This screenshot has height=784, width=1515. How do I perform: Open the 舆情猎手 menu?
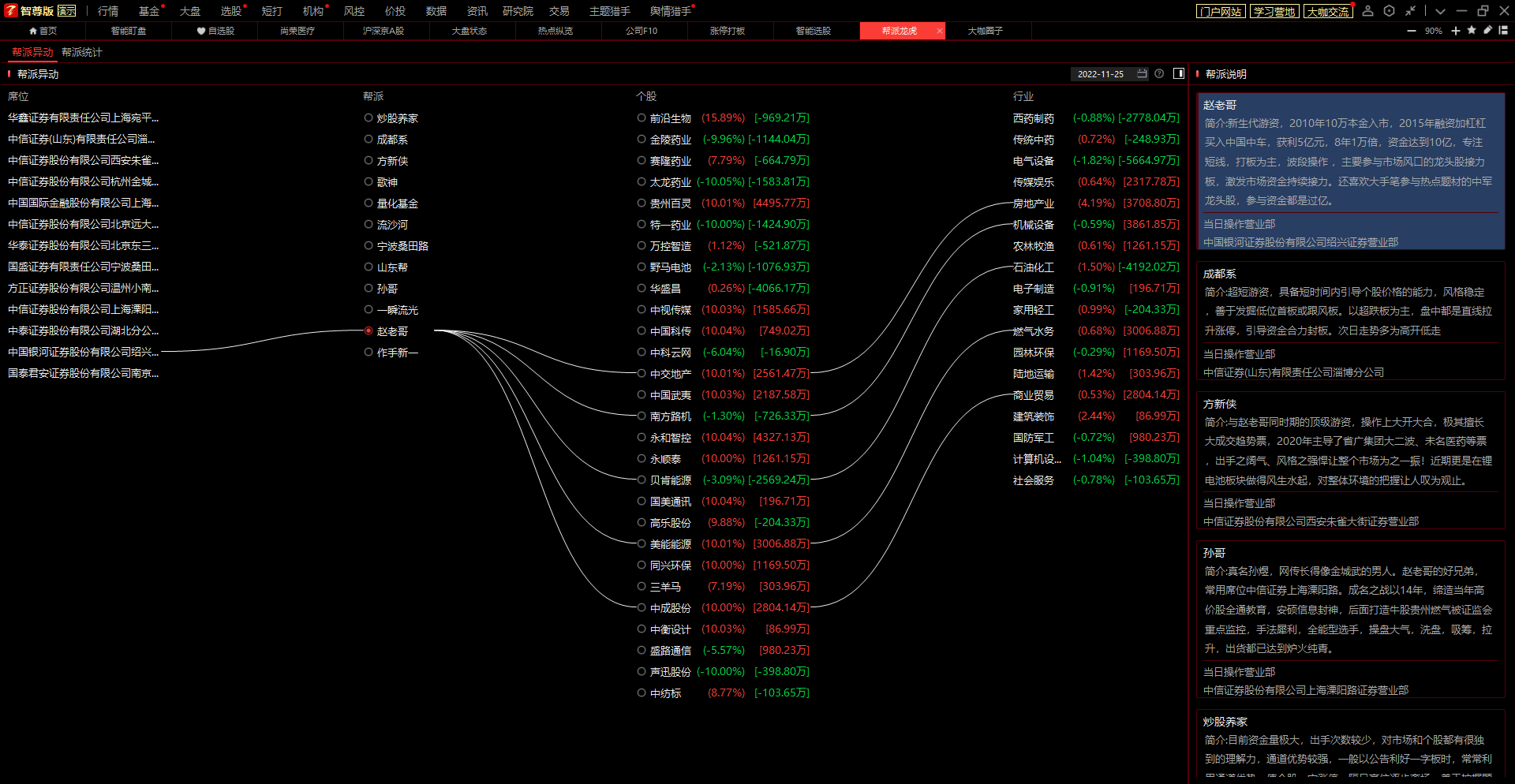[x=671, y=11]
